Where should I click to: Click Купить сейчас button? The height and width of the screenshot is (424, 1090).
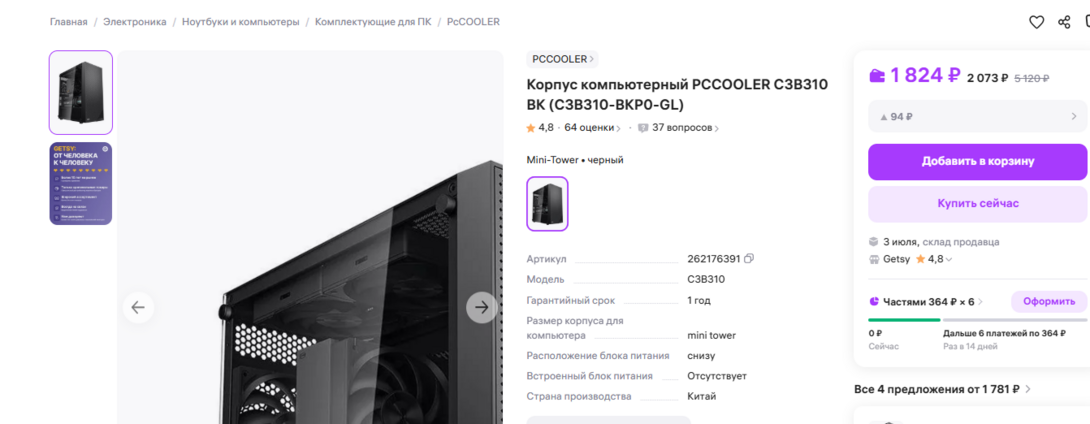coord(977,204)
